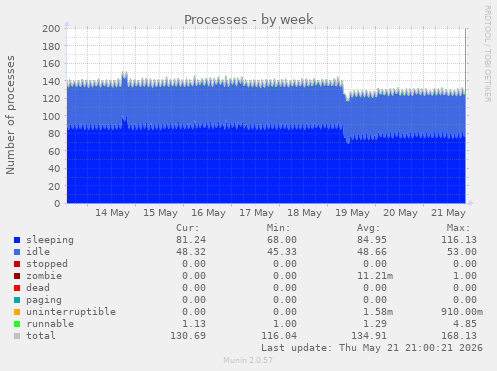Select the 'dead' legend label

coord(38,288)
